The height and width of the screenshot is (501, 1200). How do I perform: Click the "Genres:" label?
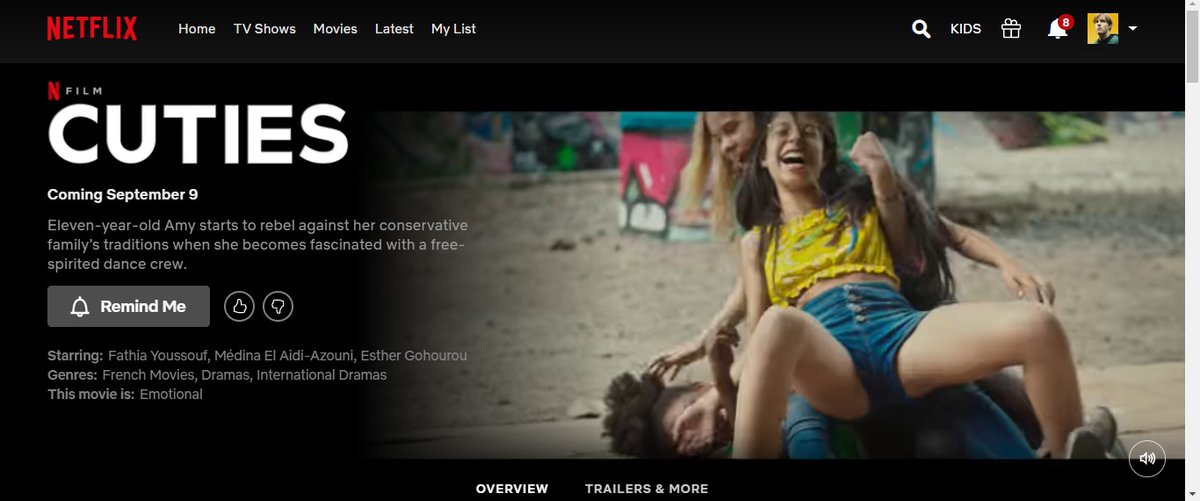(72, 375)
